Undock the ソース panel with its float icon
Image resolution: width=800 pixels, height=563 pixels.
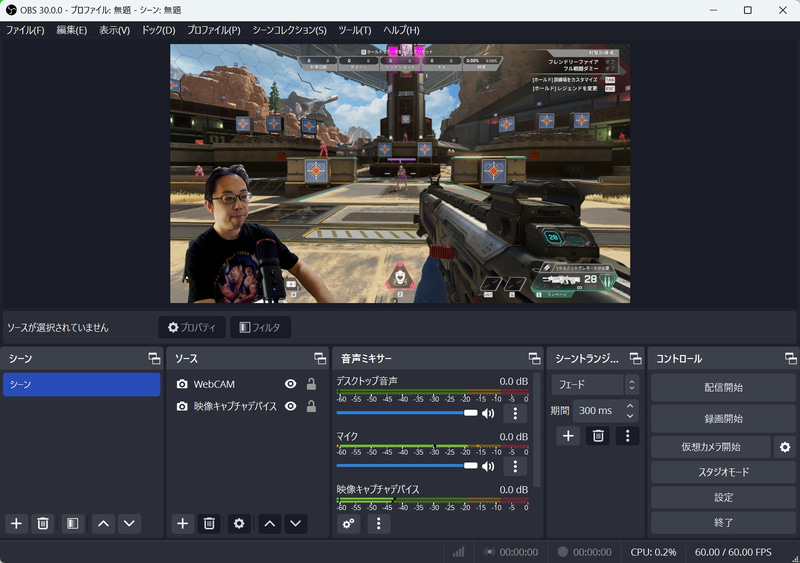click(x=320, y=358)
